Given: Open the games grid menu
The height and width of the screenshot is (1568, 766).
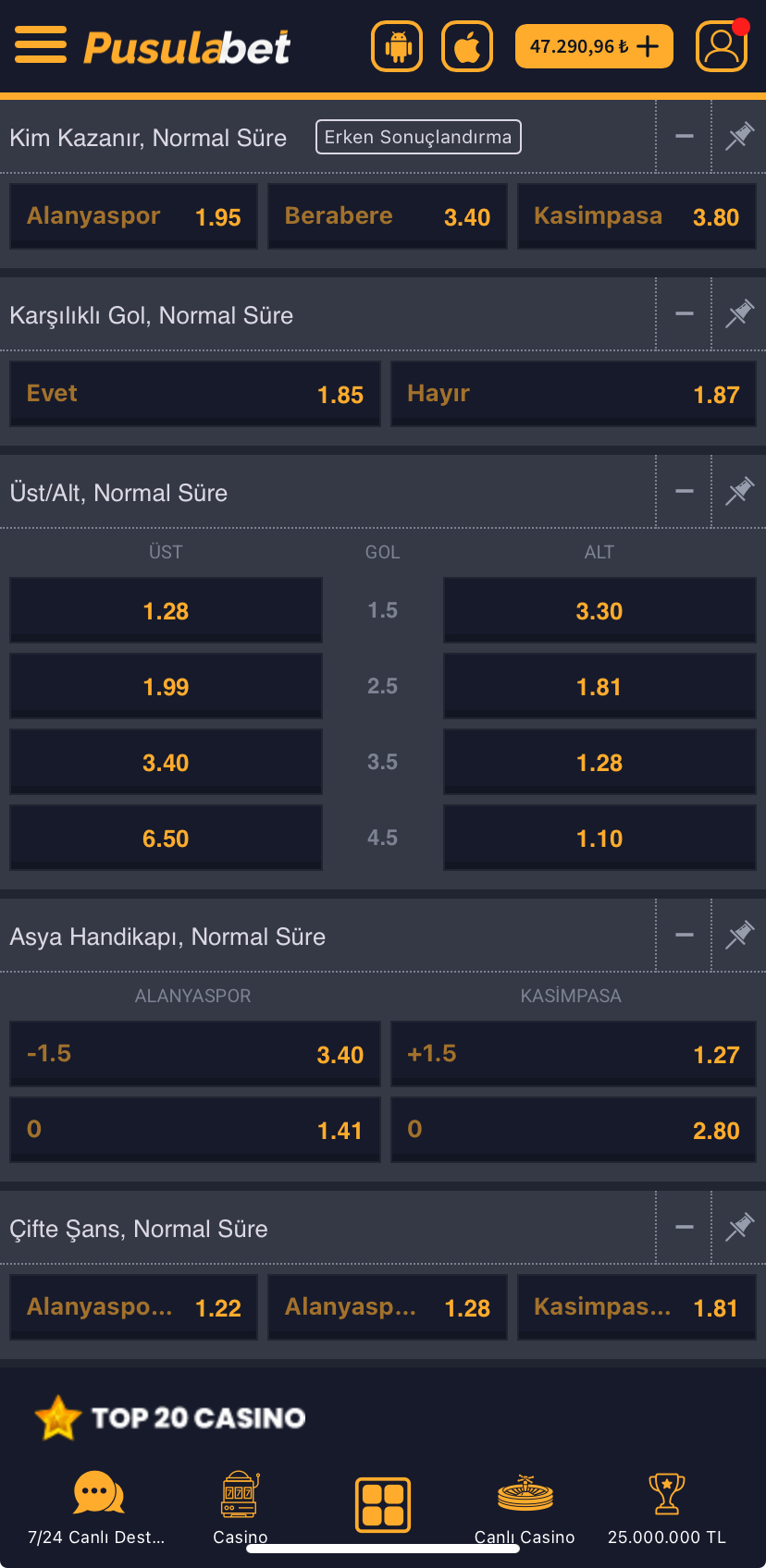Looking at the screenshot, I should (x=382, y=1504).
